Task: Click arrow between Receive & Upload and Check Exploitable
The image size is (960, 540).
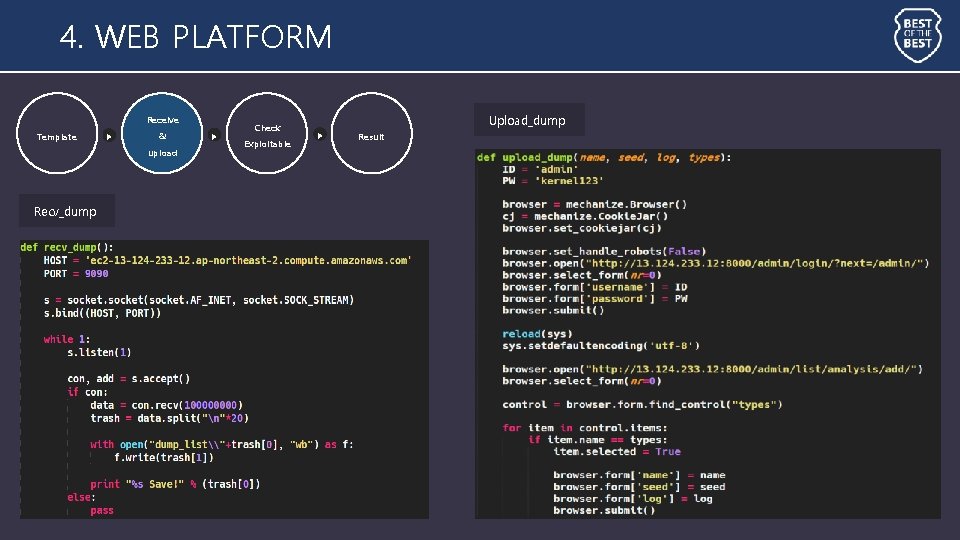Action: (214, 136)
